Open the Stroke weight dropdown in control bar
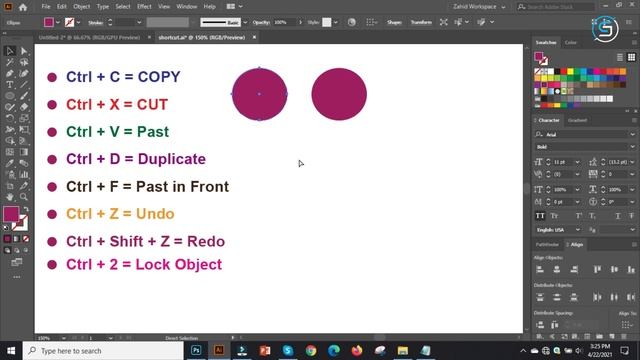Image resolution: width=640 pixels, height=360 pixels. click(139, 22)
